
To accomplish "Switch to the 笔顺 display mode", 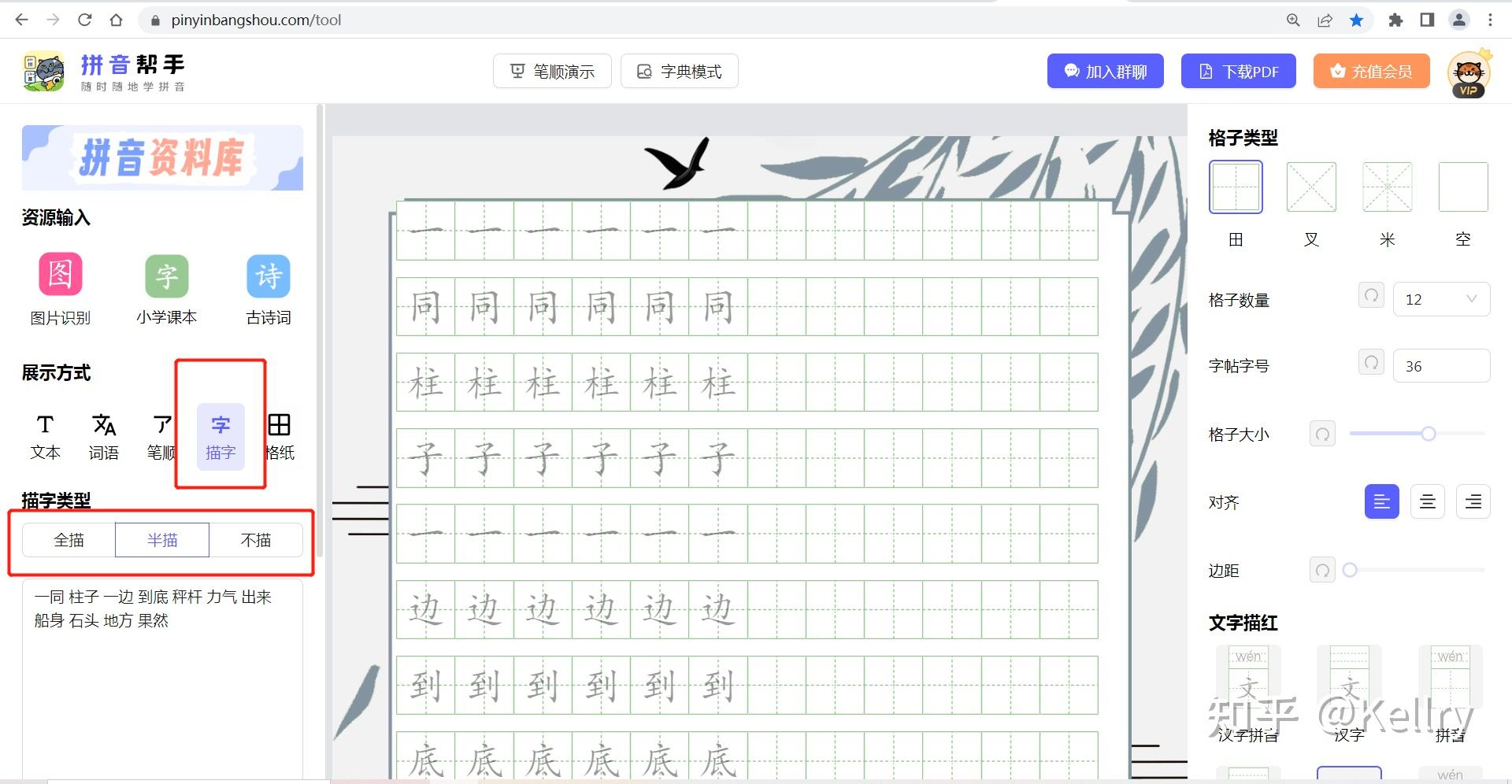I will click(x=161, y=437).
